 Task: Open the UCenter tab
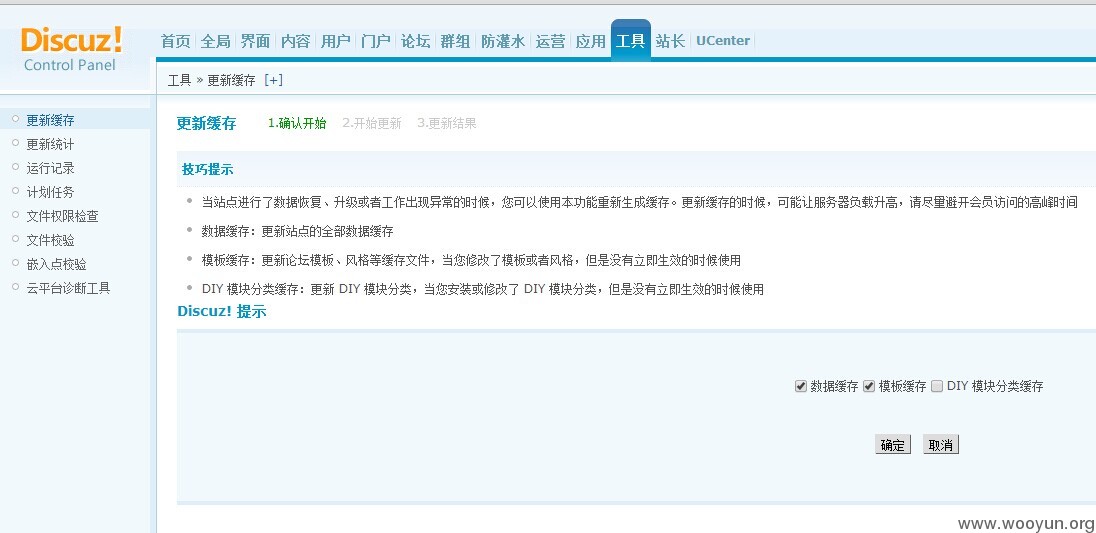click(x=723, y=41)
